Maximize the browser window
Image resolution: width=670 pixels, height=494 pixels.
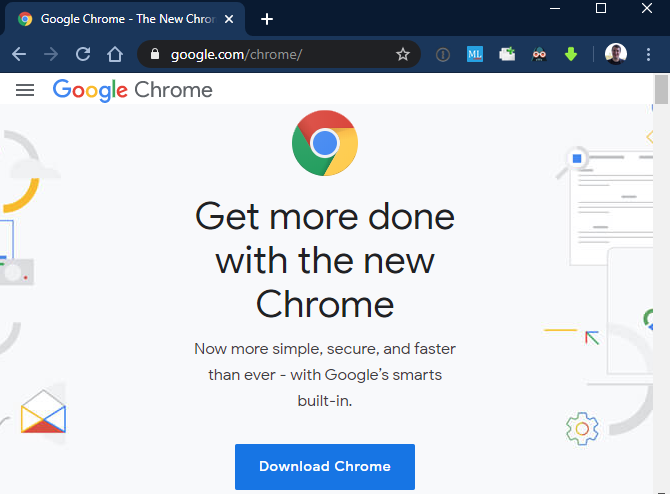click(601, 8)
